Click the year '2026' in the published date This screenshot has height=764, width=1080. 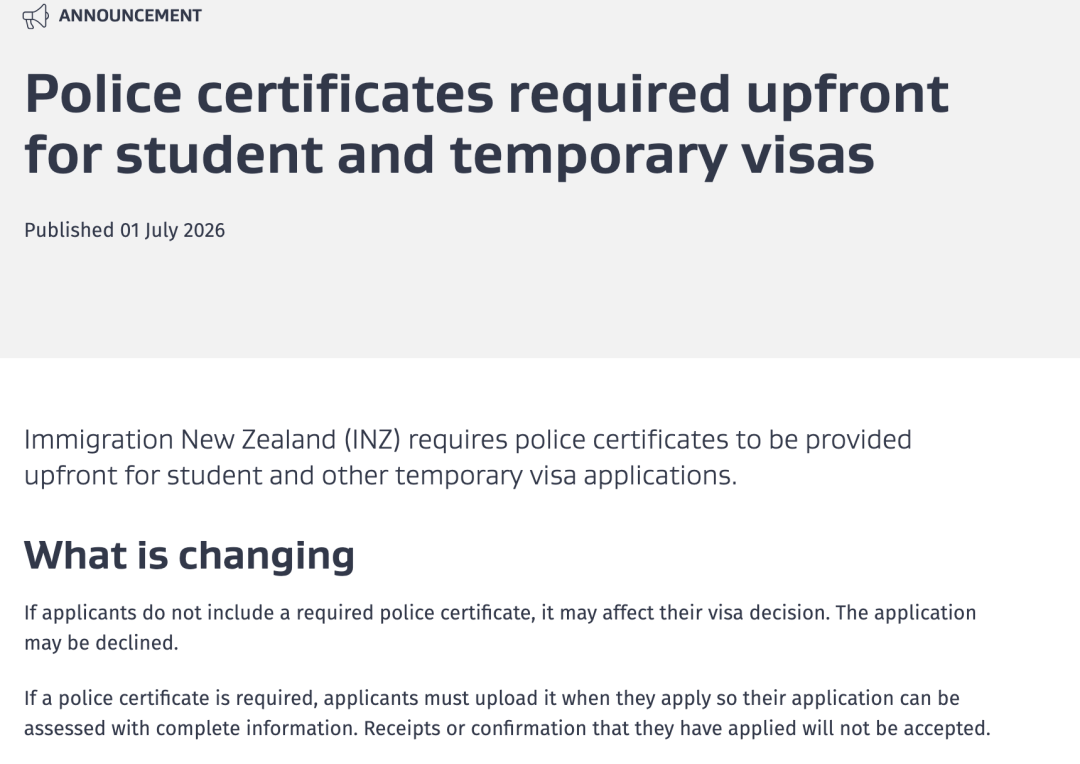point(204,230)
